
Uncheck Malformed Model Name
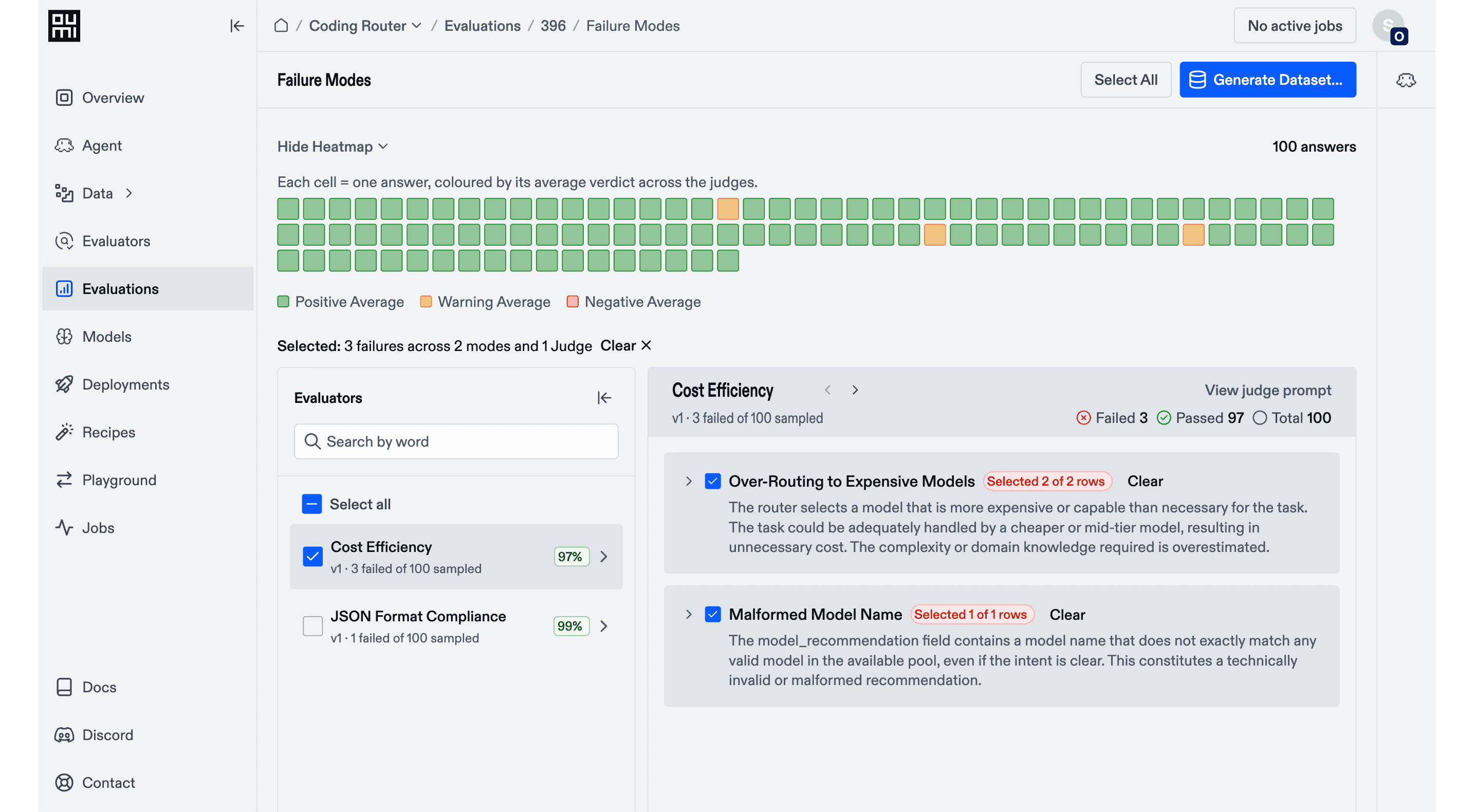coord(712,615)
